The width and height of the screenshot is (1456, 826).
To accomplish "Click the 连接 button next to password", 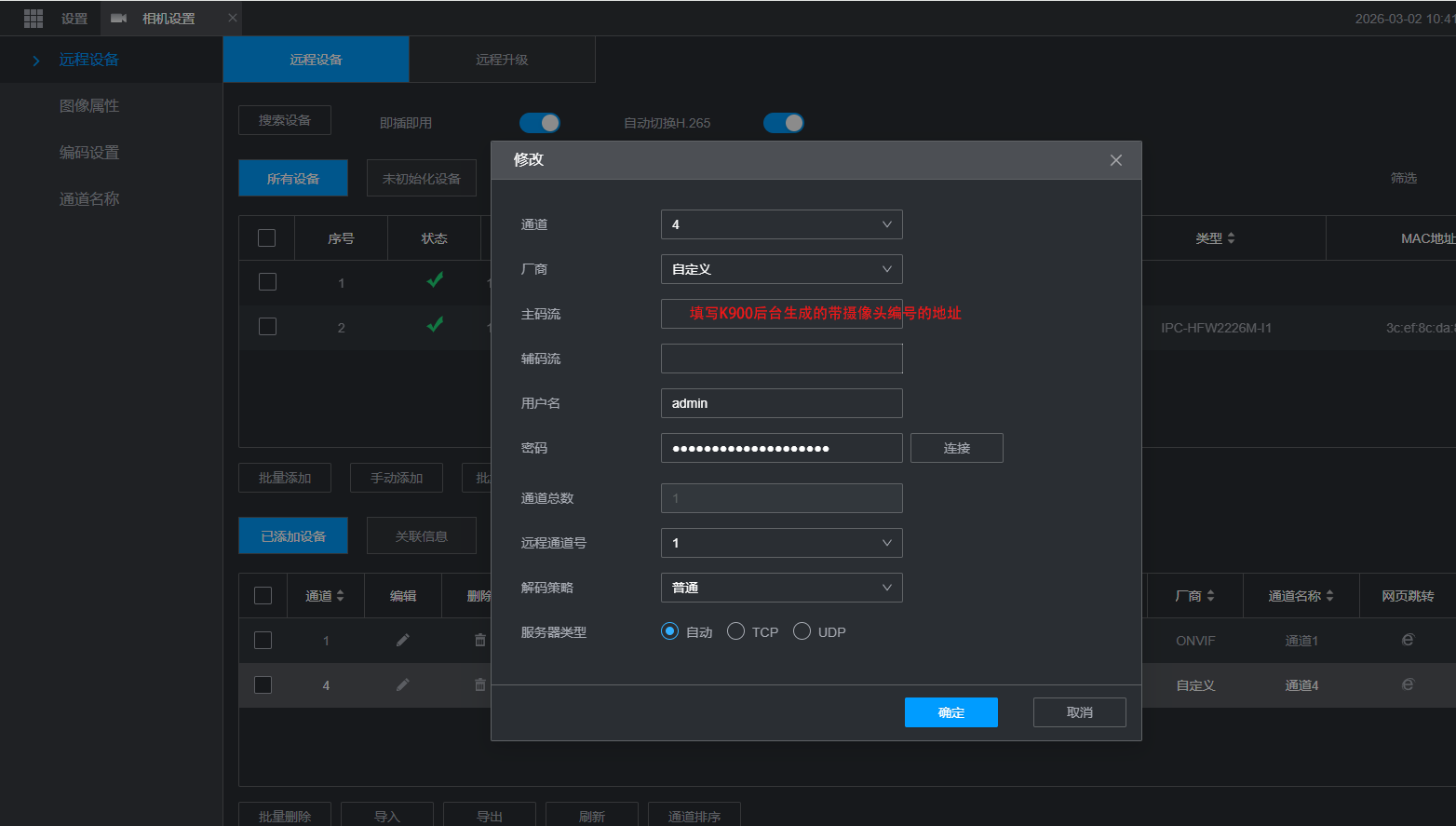I will coord(956,448).
